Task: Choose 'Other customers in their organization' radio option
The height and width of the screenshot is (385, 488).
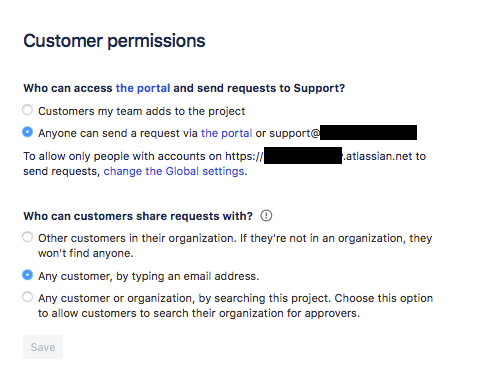Action: (28, 237)
